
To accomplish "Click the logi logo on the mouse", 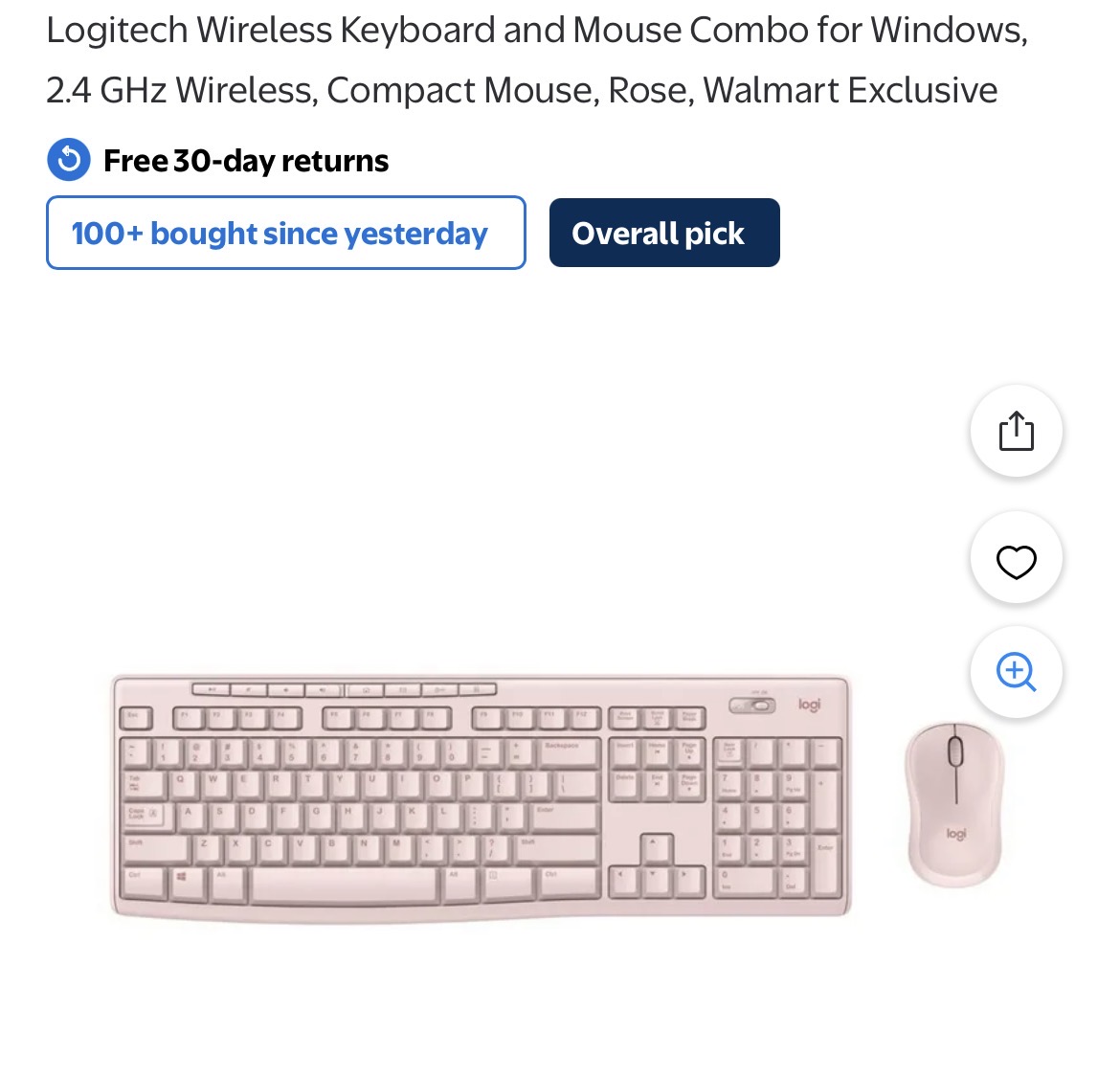I will [x=955, y=833].
